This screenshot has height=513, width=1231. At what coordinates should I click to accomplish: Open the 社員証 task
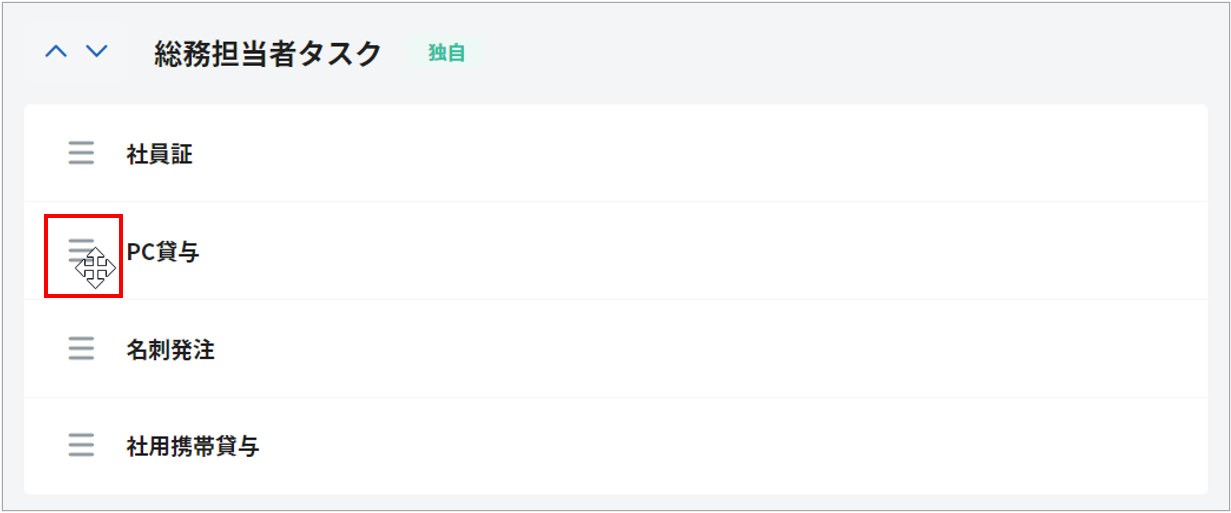[160, 155]
